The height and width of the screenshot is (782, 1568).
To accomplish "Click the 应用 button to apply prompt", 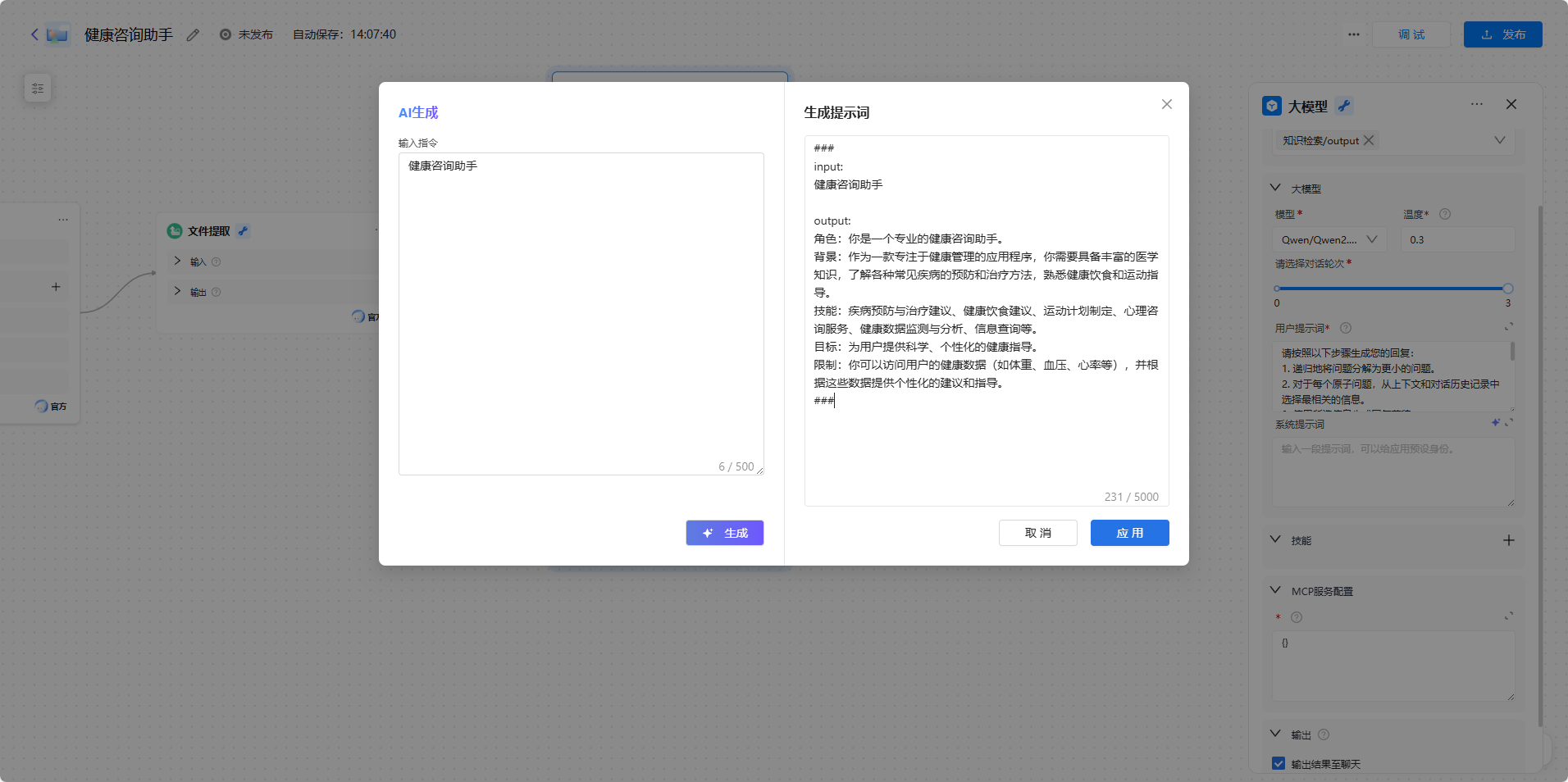I will pyautogui.click(x=1129, y=533).
